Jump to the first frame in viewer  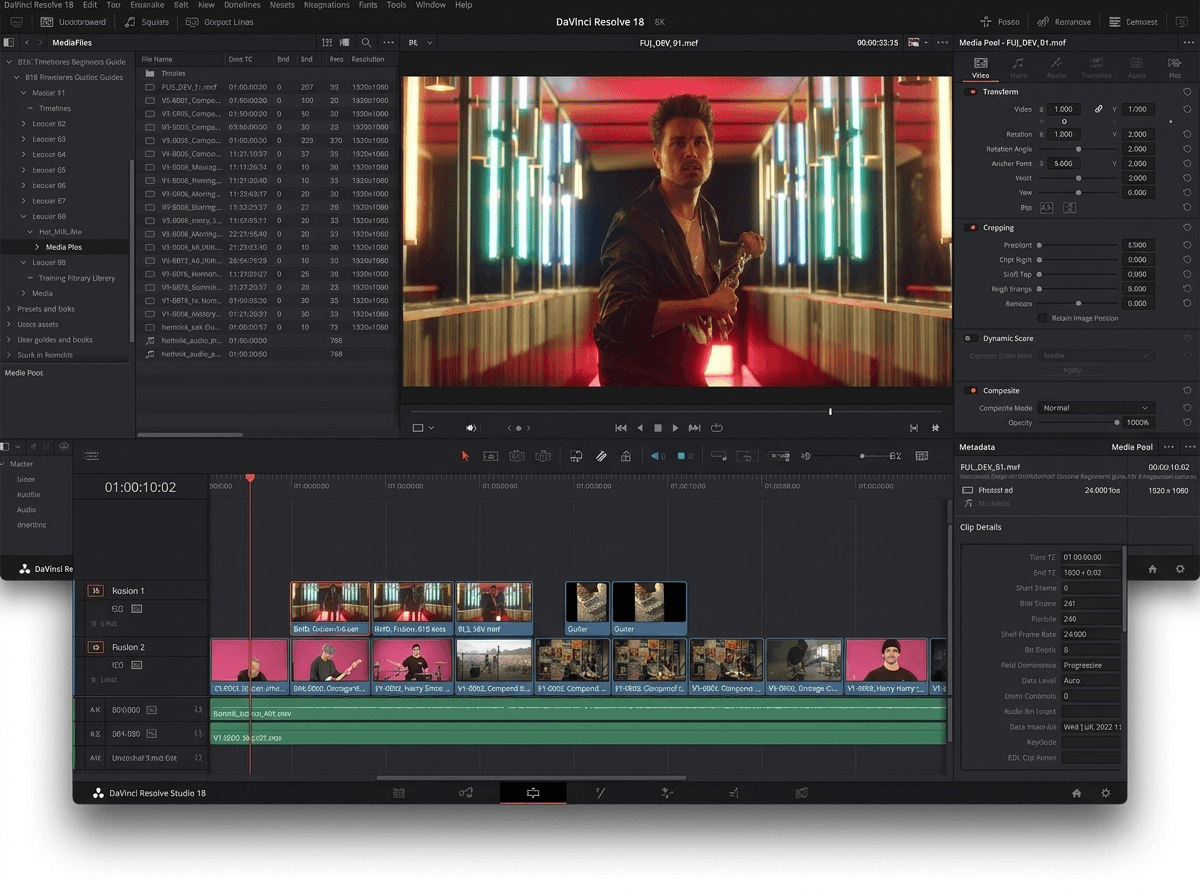click(621, 428)
